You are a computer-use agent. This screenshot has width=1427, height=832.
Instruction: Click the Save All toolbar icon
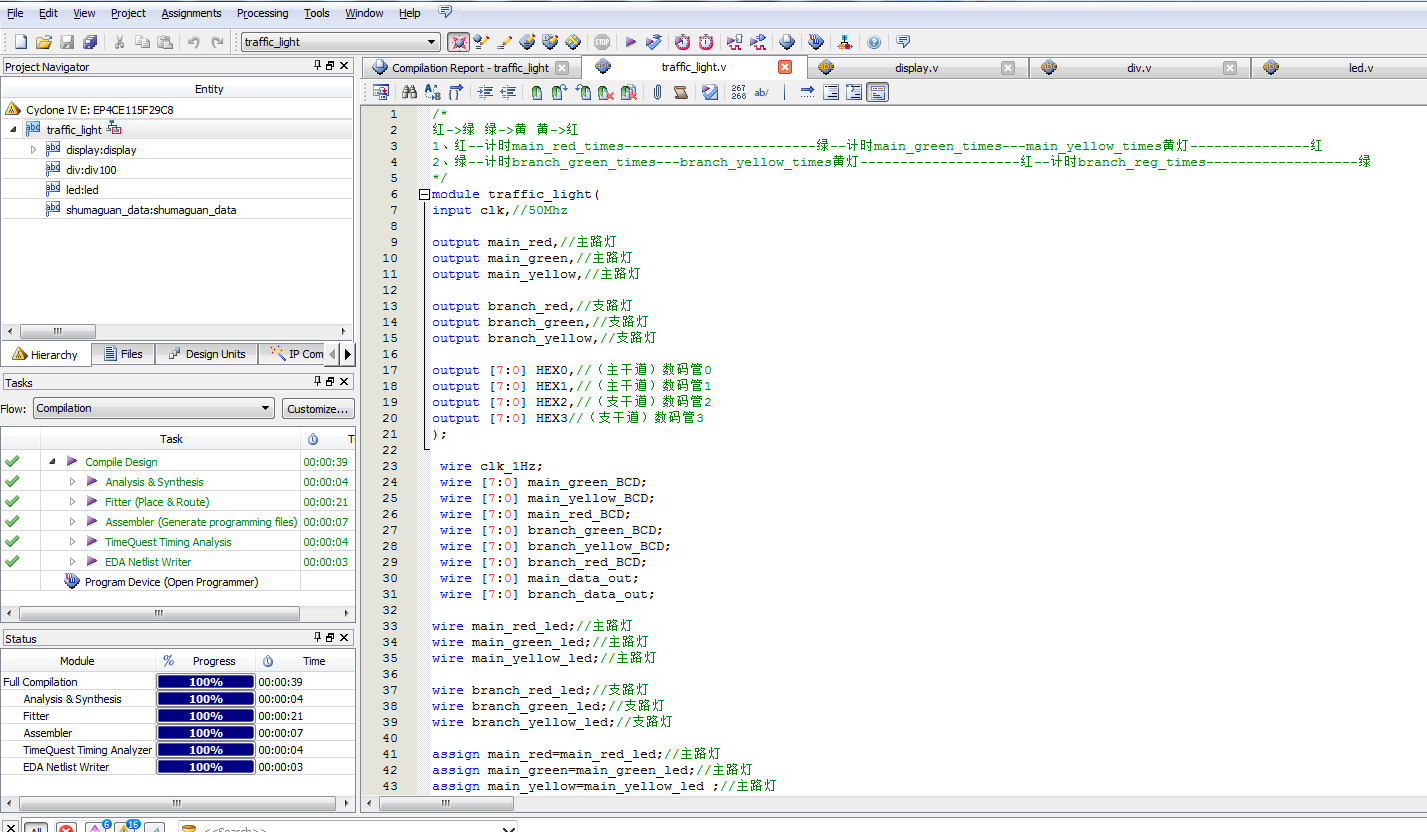pos(90,42)
